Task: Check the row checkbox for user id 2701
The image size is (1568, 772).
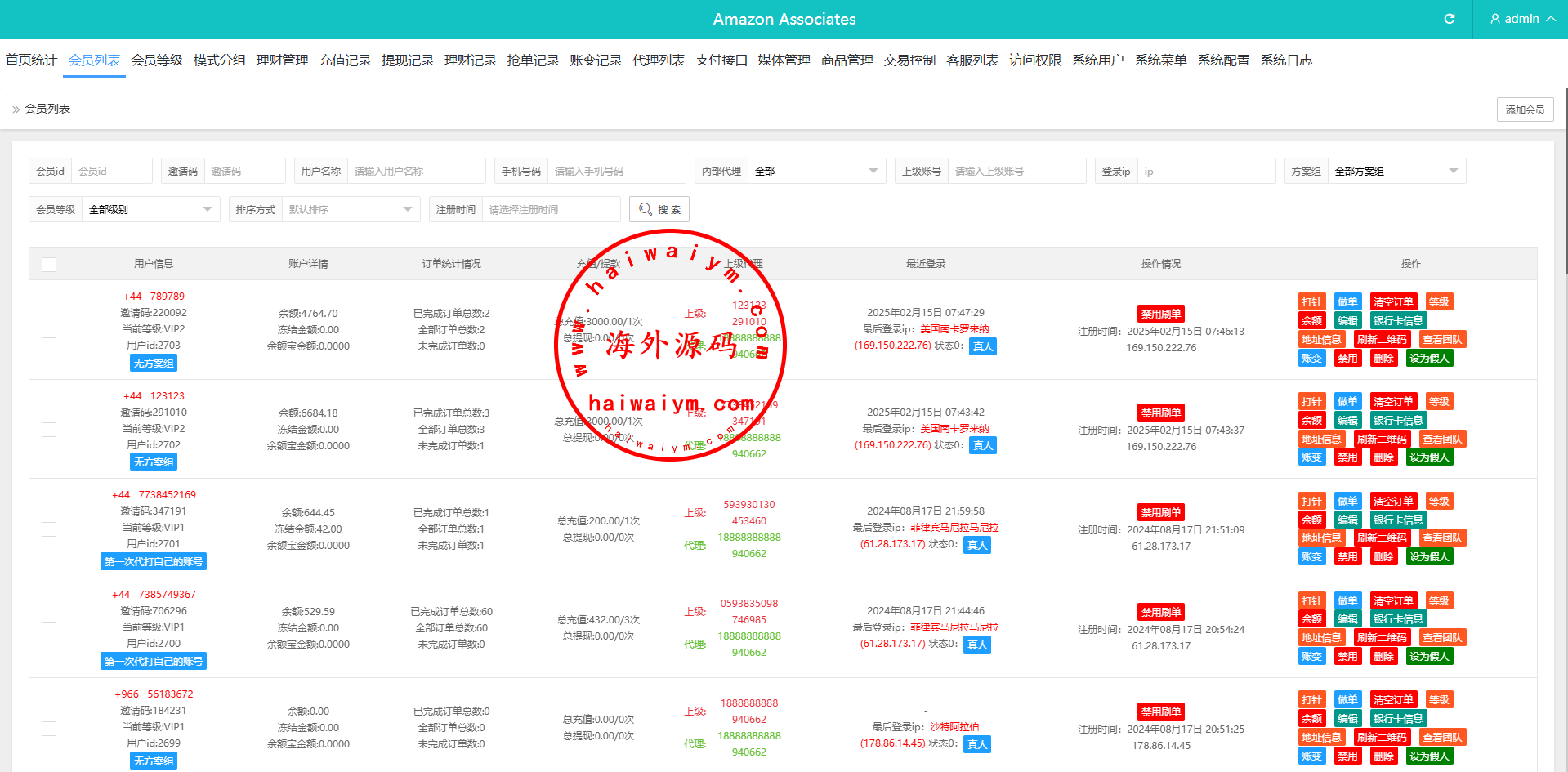Action: click(49, 529)
